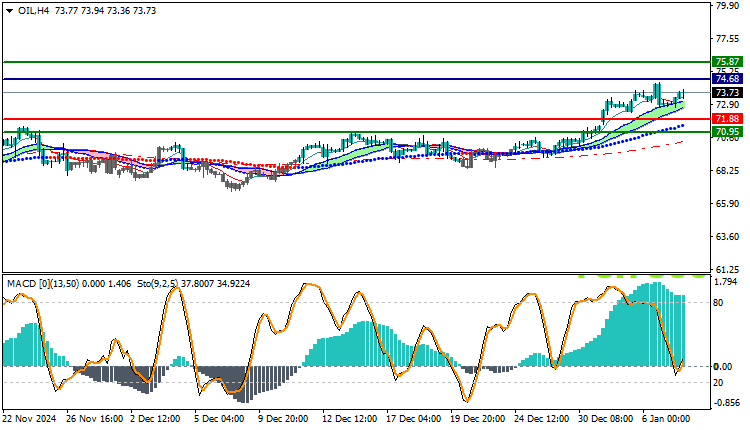Select the OIL,H4 symbol title text
The image size is (750, 430).
click(33, 11)
